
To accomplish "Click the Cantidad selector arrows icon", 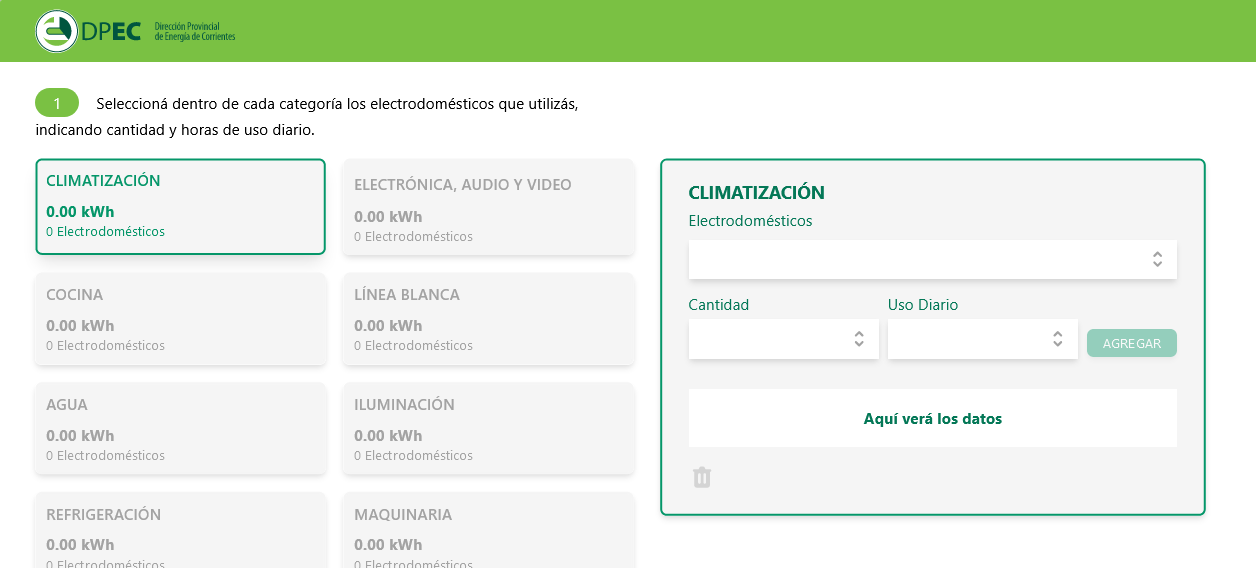I will pos(859,339).
